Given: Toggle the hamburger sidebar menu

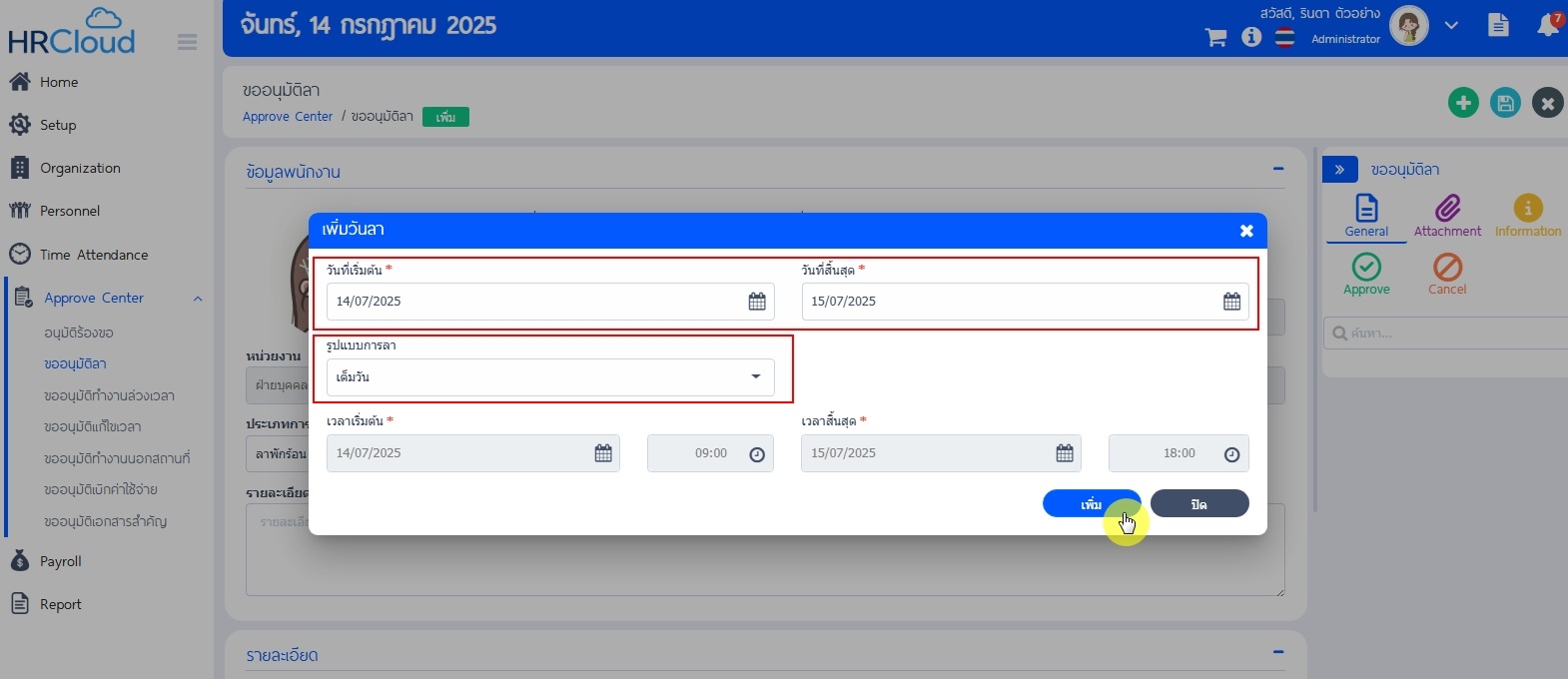Looking at the screenshot, I should (187, 42).
